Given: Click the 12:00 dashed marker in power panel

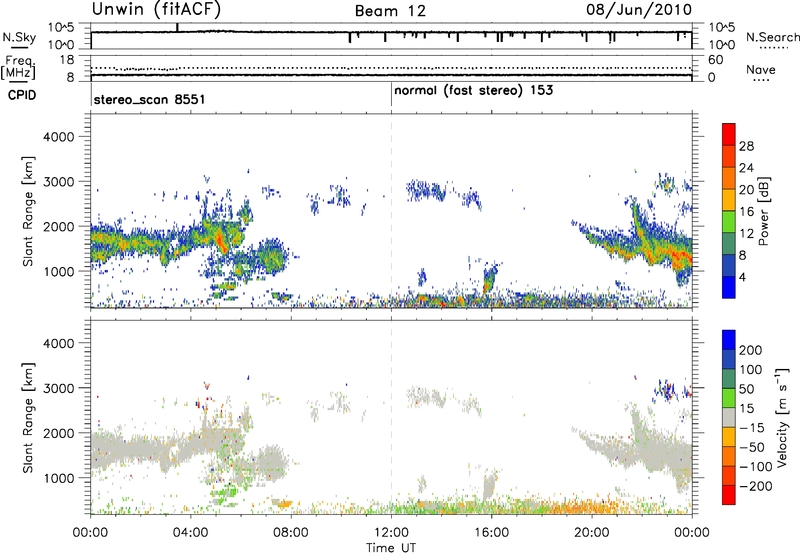Looking at the screenshot, I should [x=391, y=211].
